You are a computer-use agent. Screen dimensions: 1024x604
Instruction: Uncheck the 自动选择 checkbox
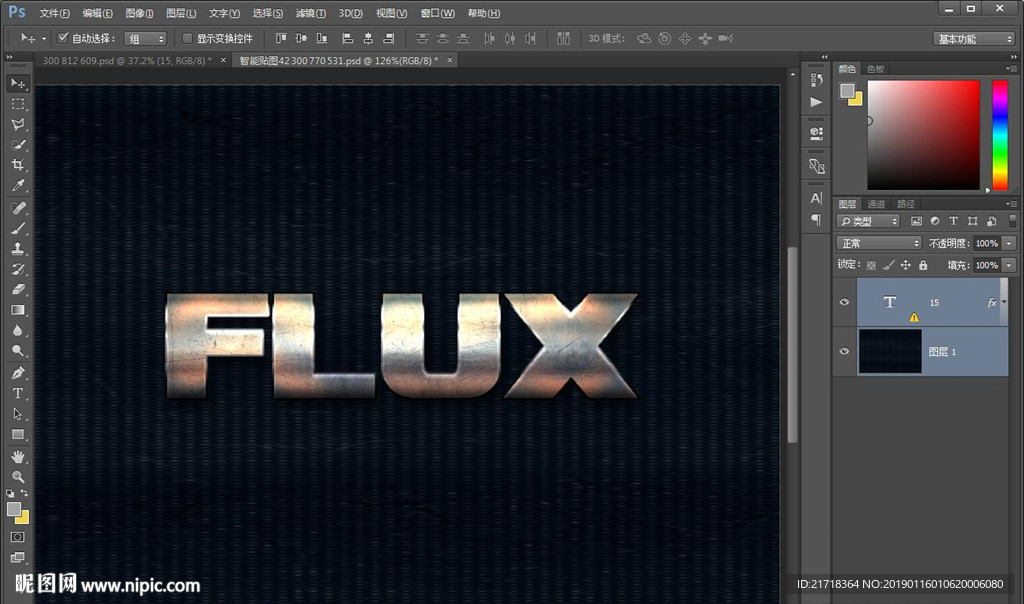tap(63, 38)
